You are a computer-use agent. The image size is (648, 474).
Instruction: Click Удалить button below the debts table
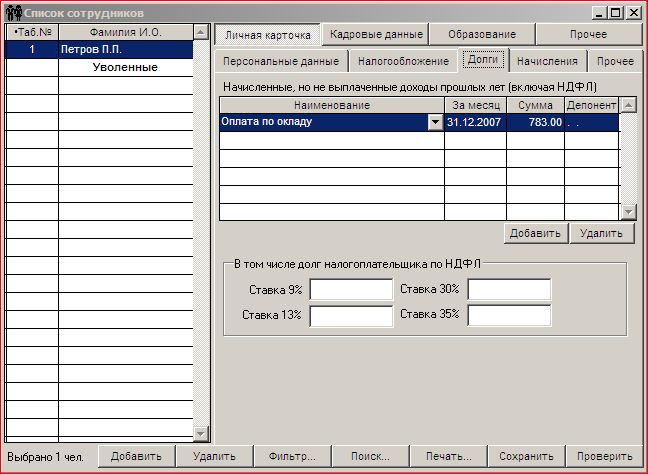coord(602,234)
